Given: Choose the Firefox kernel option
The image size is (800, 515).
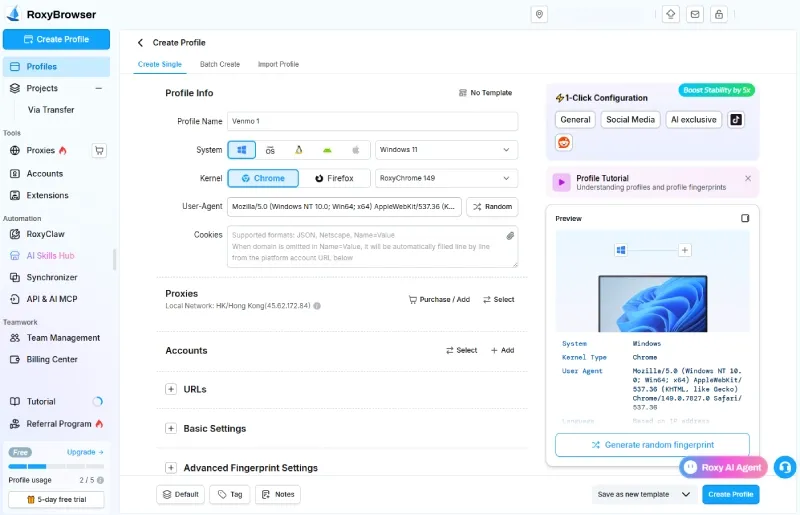Looking at the screenshot, I should click(x=334, y=178).
